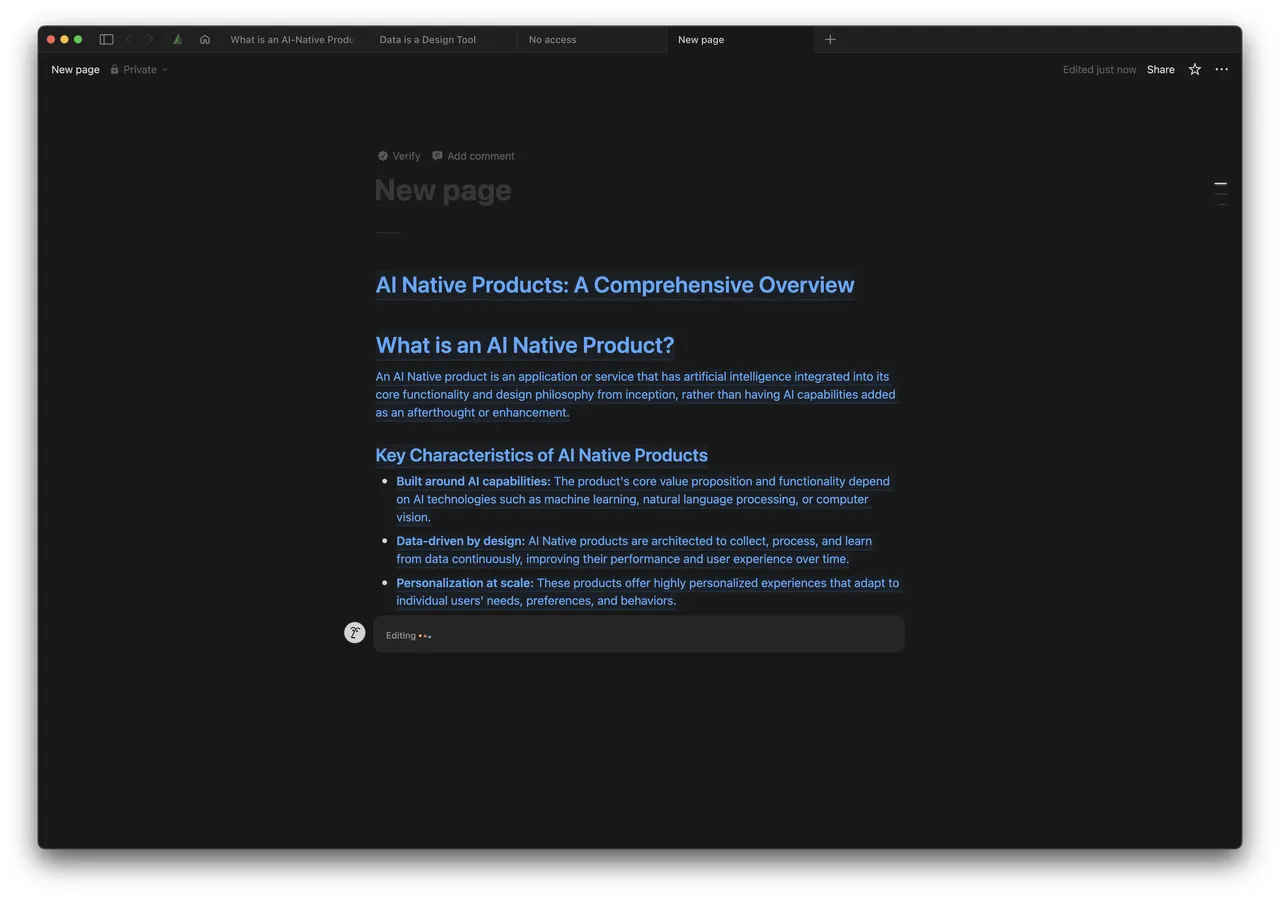Toggle the sidebar panel icon

point(106,40)
